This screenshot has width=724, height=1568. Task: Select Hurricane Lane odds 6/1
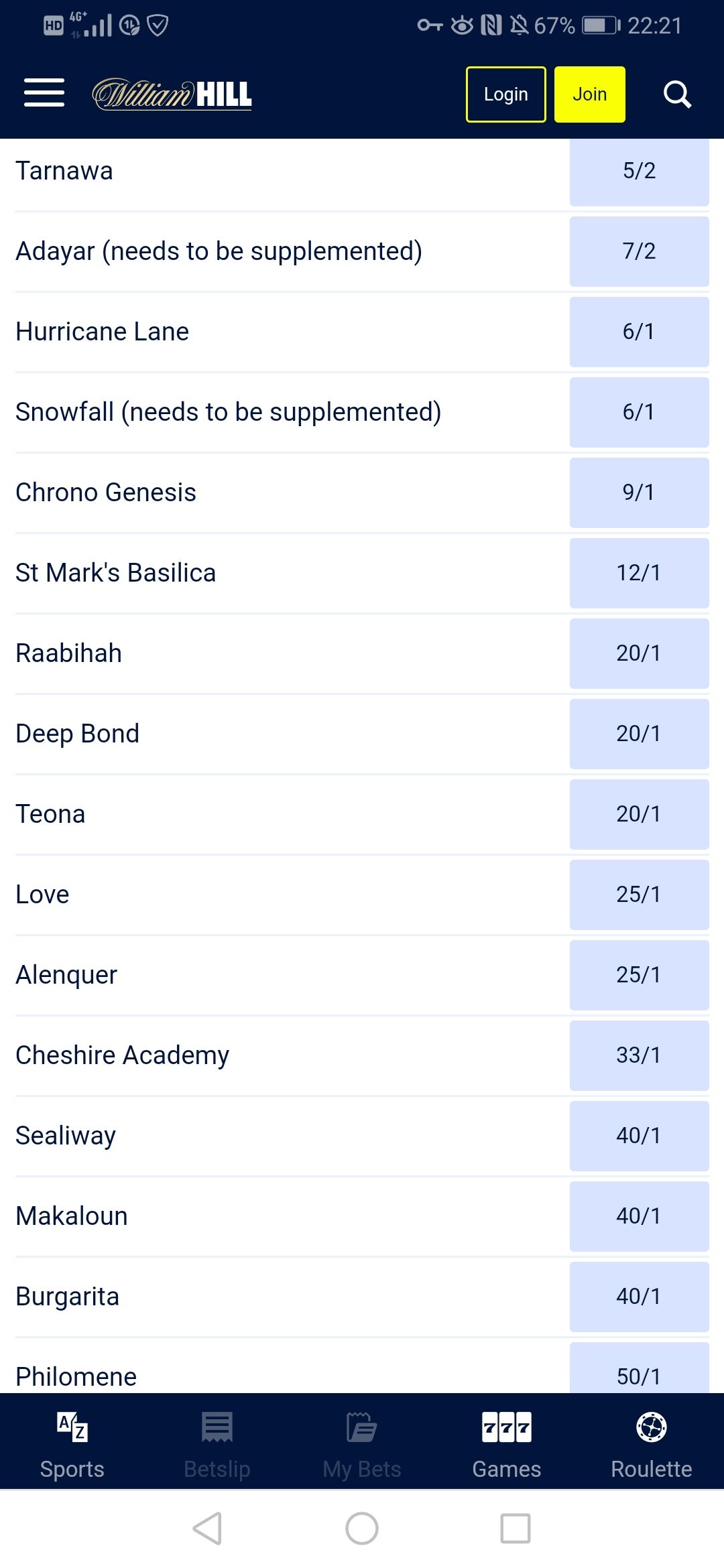click(639, 332)
